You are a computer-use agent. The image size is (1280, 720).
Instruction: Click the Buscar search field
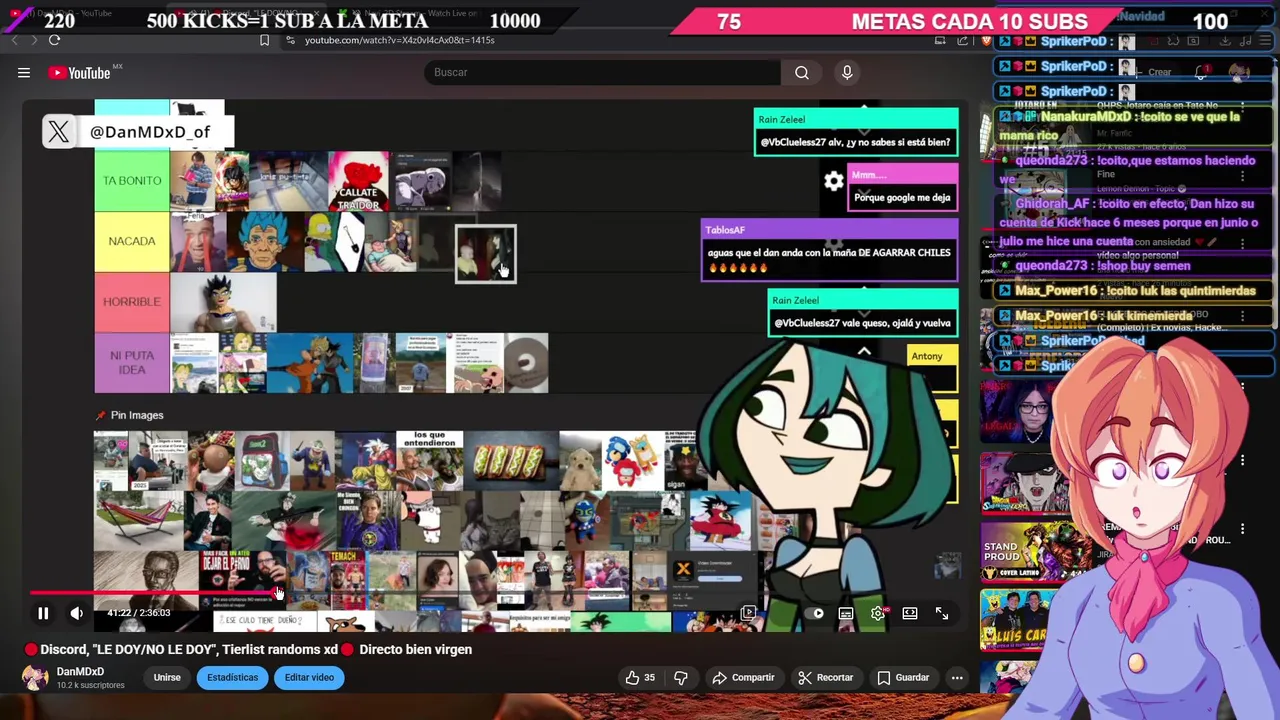click(602, 72)
